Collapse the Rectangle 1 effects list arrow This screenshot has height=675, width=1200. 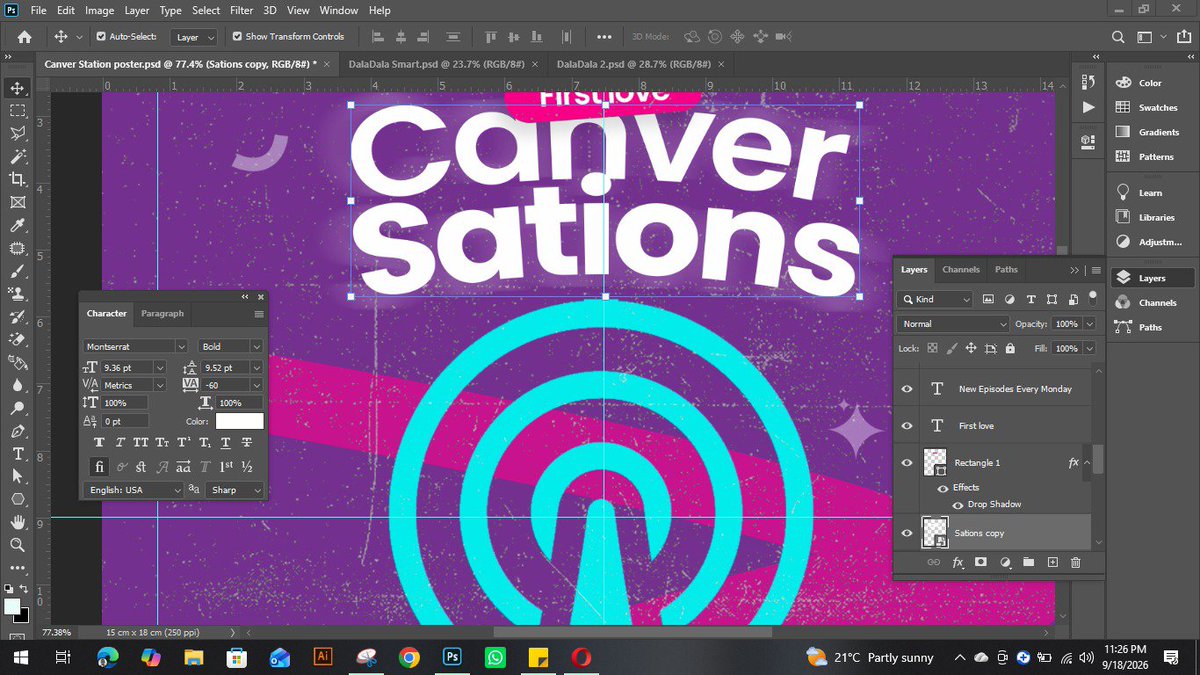click(x=1089, y=463)
